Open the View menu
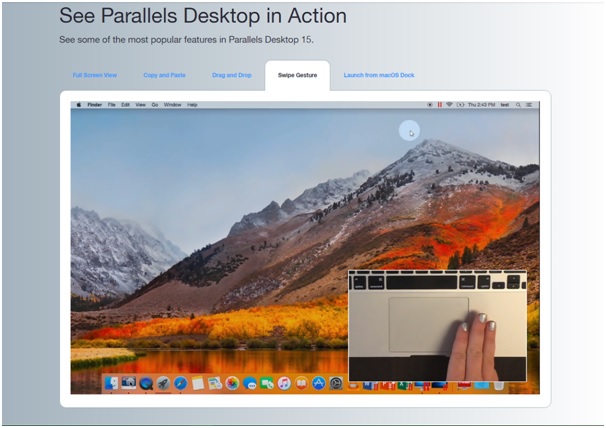Image resolution: width=606 pixels, height=428 pixels. [x=141, y=105]
